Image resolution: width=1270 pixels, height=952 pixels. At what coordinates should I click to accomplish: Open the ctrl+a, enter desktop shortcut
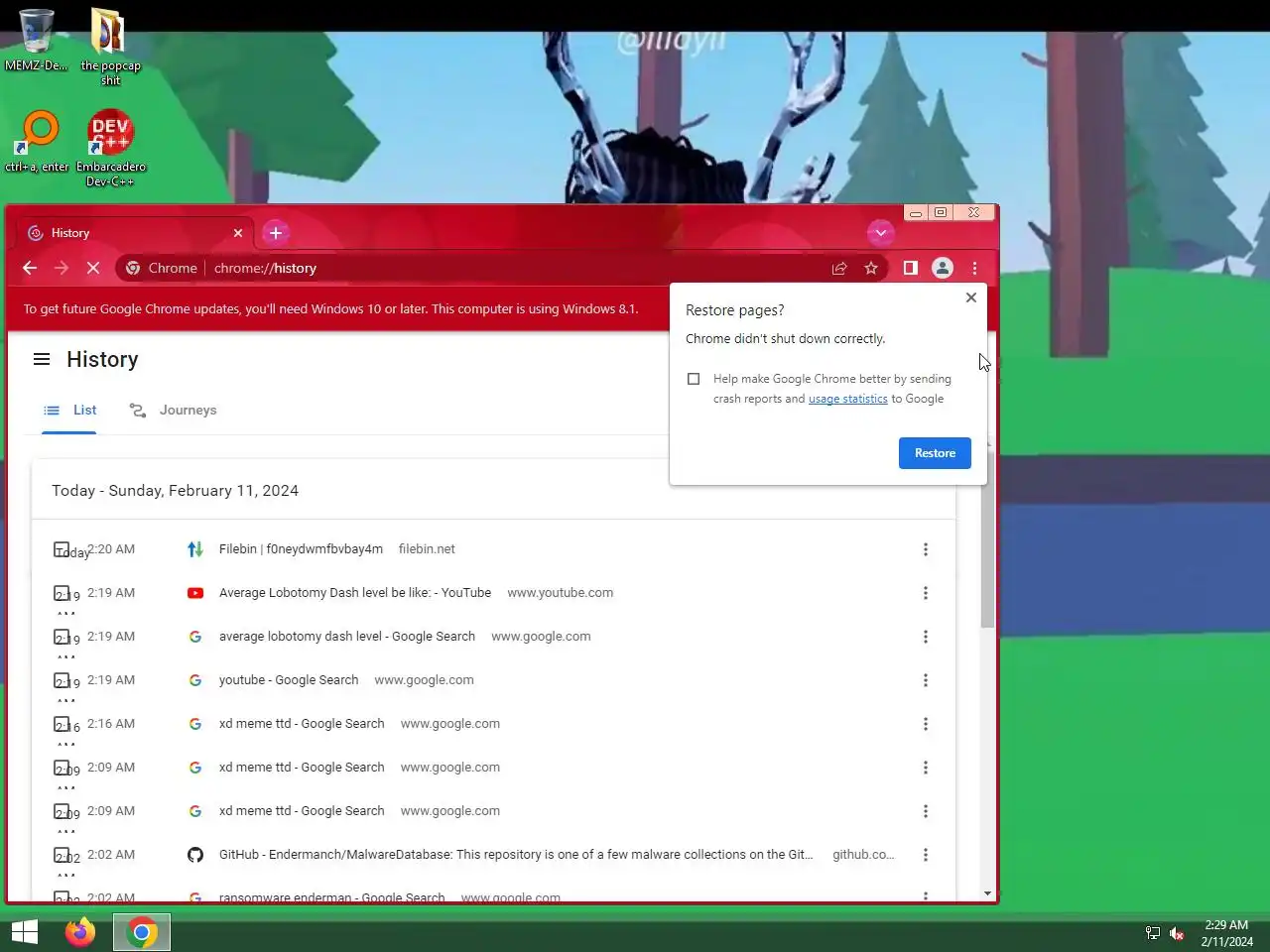point(37,142)
